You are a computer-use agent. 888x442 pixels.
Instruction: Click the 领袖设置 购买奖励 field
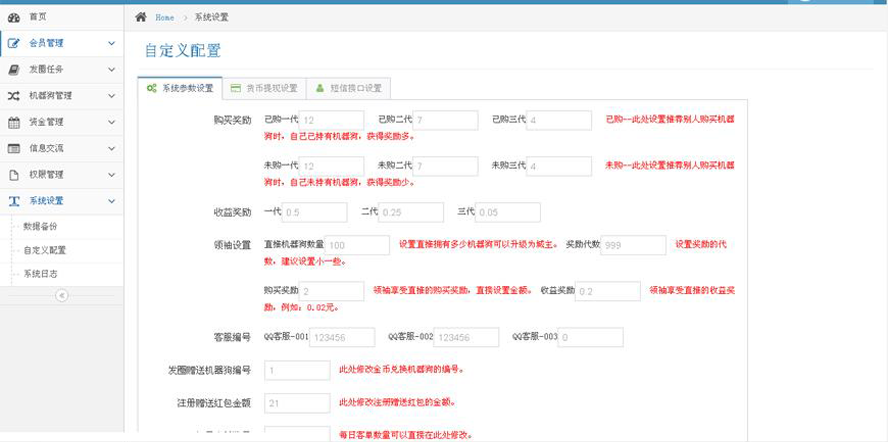[x=331, y=291]
